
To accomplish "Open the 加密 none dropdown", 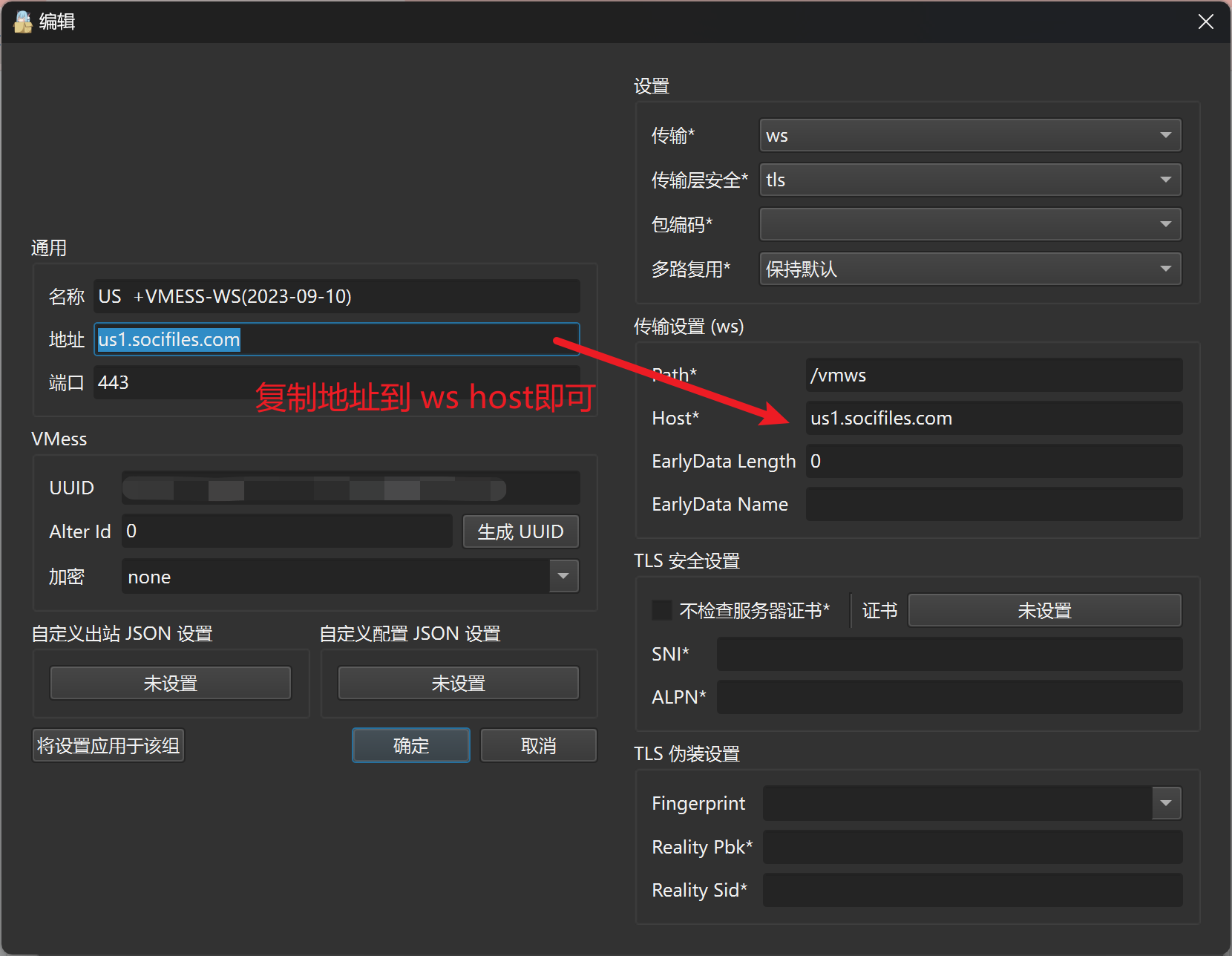I will click(x=350, y=577).
